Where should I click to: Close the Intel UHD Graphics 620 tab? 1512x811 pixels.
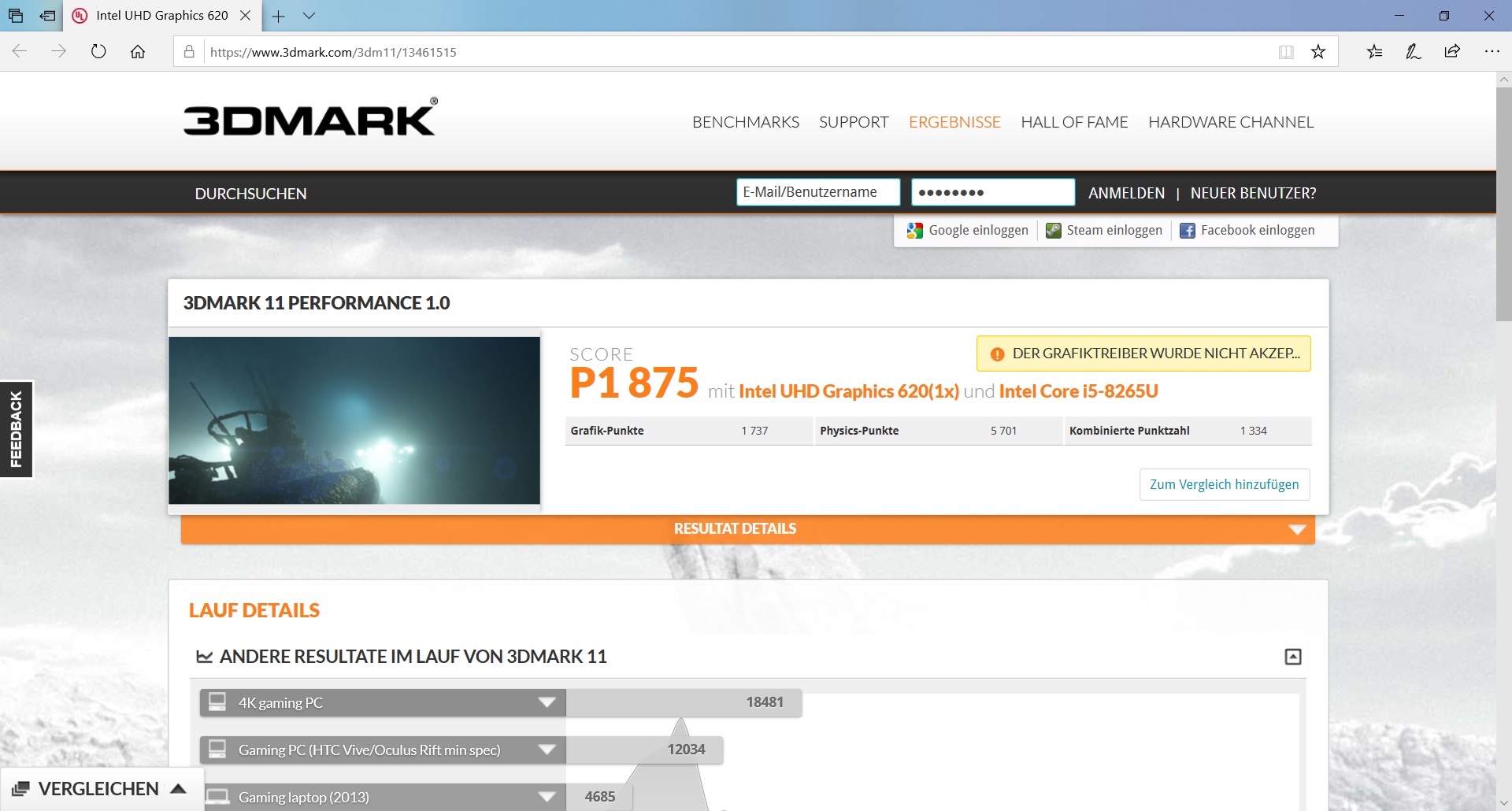coord(246,16)
